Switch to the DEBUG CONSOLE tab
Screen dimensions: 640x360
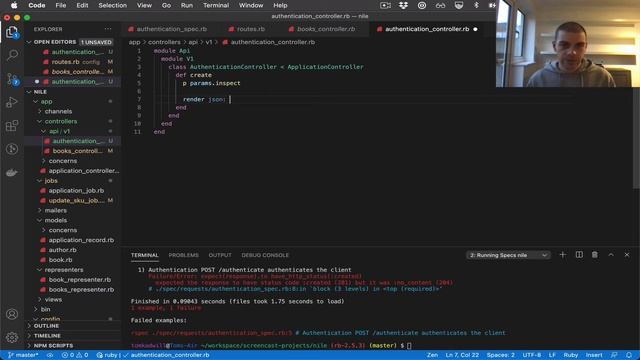[265, 255]
